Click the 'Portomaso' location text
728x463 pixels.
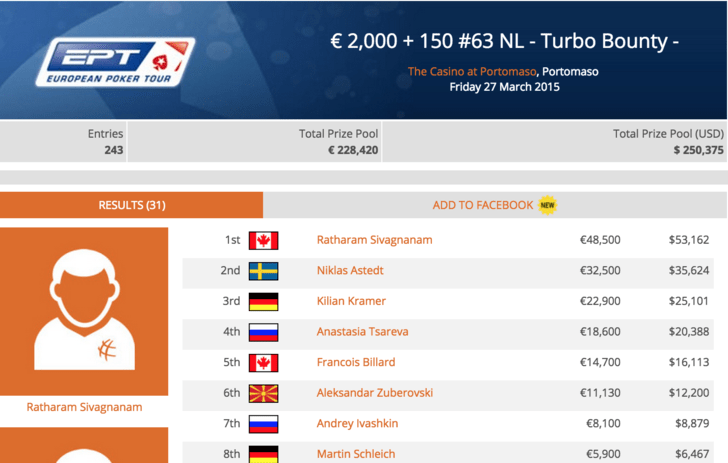[570, 72]
